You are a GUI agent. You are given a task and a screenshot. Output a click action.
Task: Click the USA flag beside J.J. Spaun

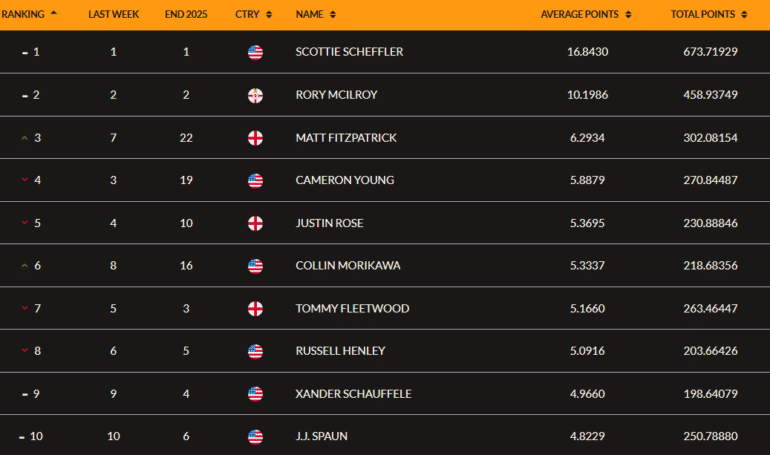coord(255,437)
